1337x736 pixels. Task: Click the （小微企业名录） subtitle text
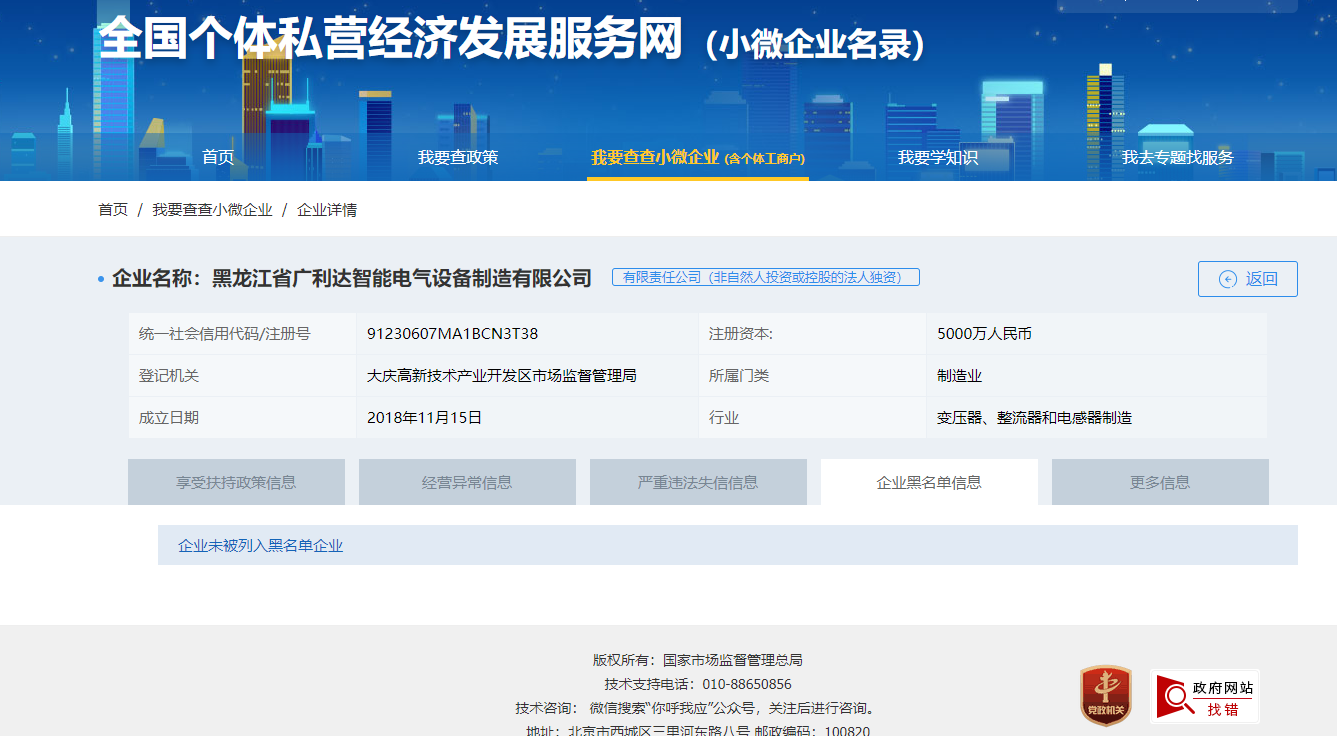pos(815,43)
